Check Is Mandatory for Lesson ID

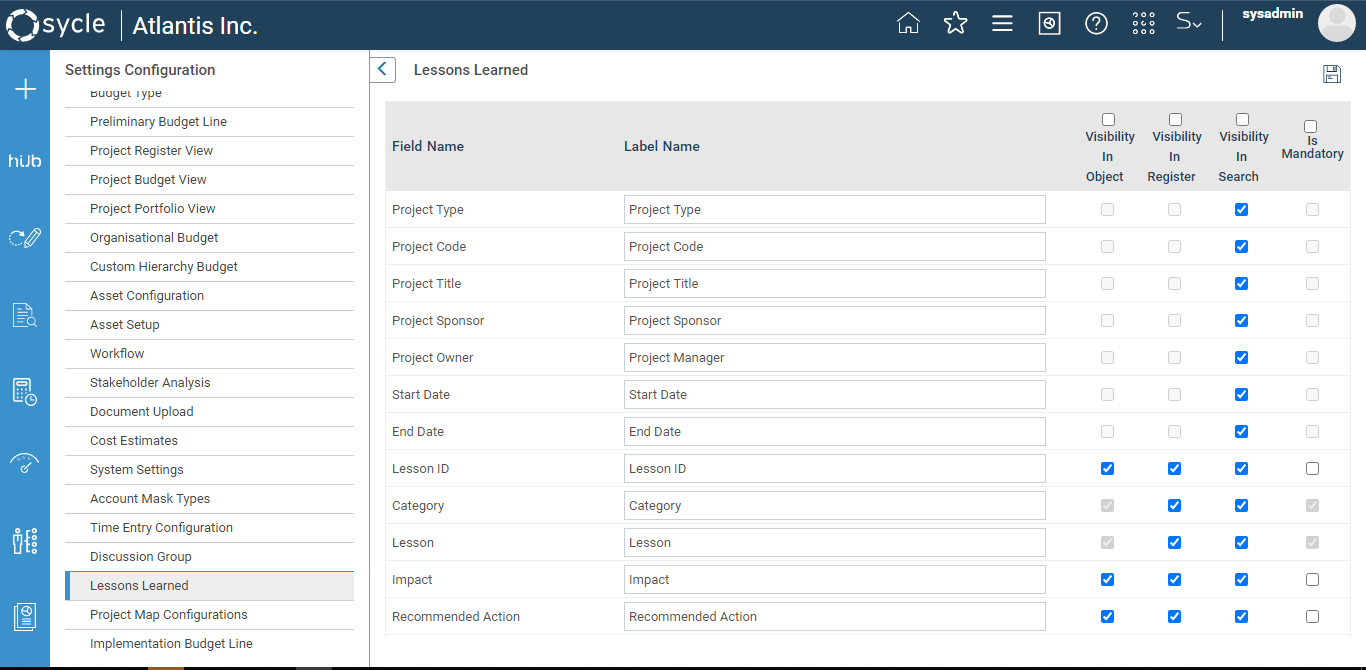pos(1312,469)
